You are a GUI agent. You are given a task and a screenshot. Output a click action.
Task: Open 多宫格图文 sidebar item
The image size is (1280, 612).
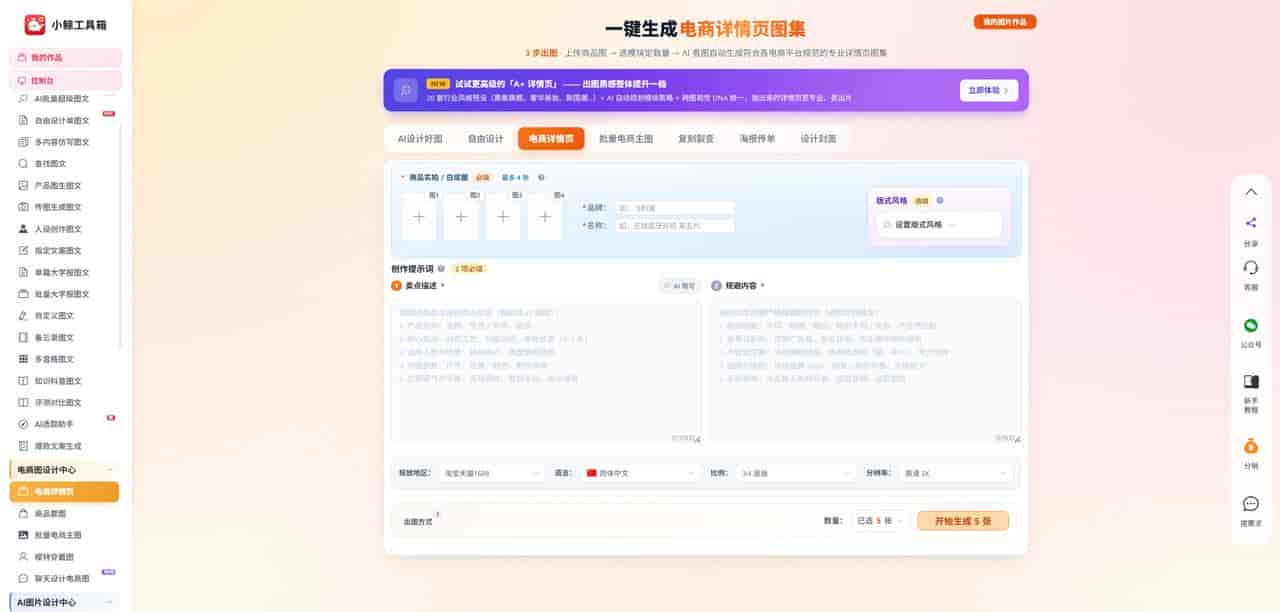click(x=64, y=359)
